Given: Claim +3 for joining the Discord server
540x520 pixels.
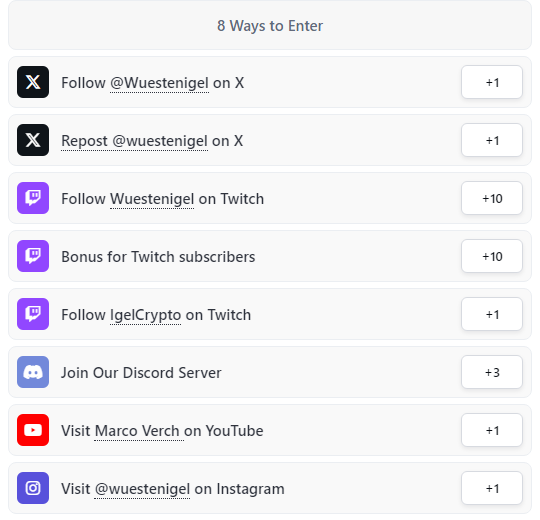Looking at the screenshot, I should (492, 372).
